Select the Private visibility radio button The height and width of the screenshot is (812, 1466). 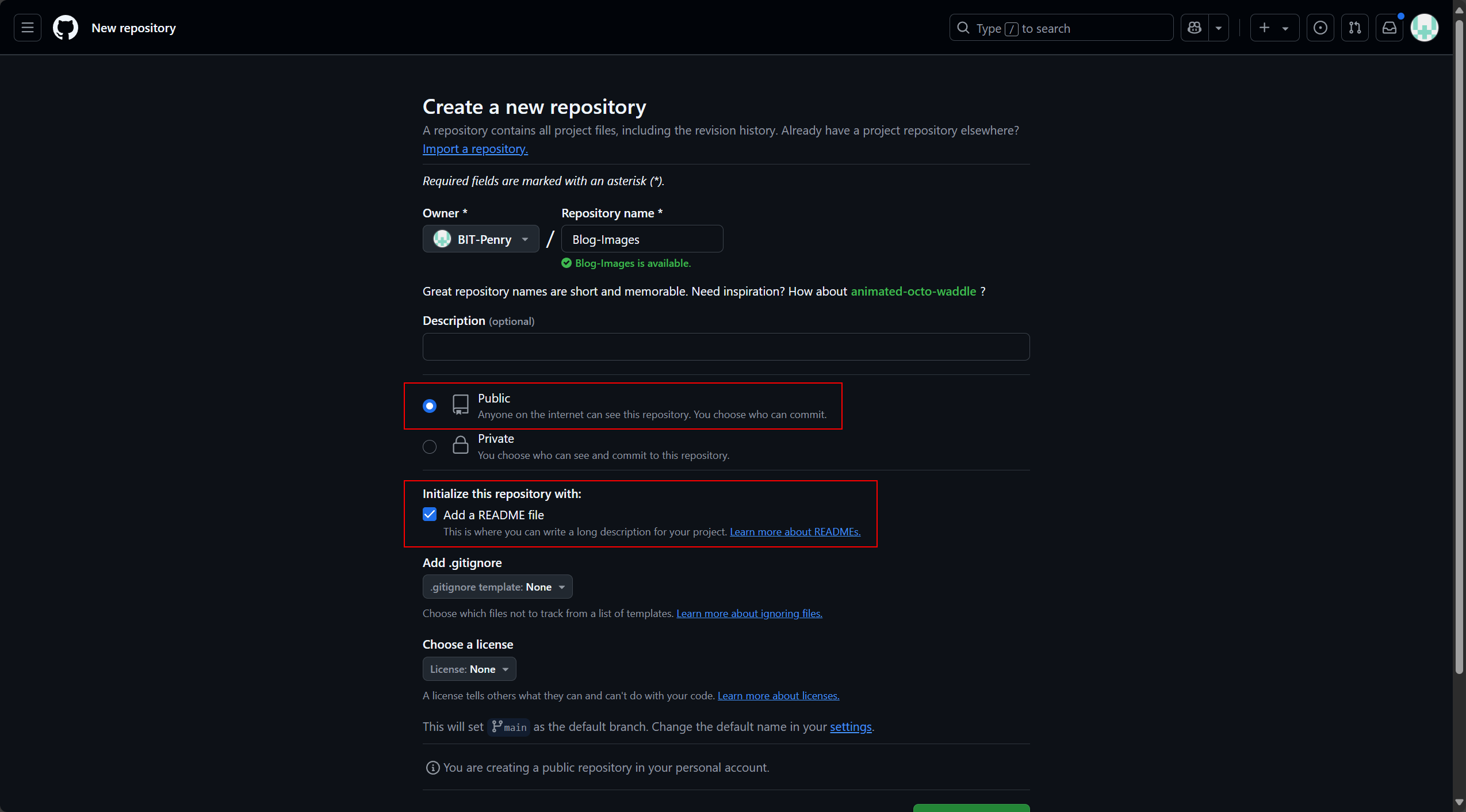430,447
